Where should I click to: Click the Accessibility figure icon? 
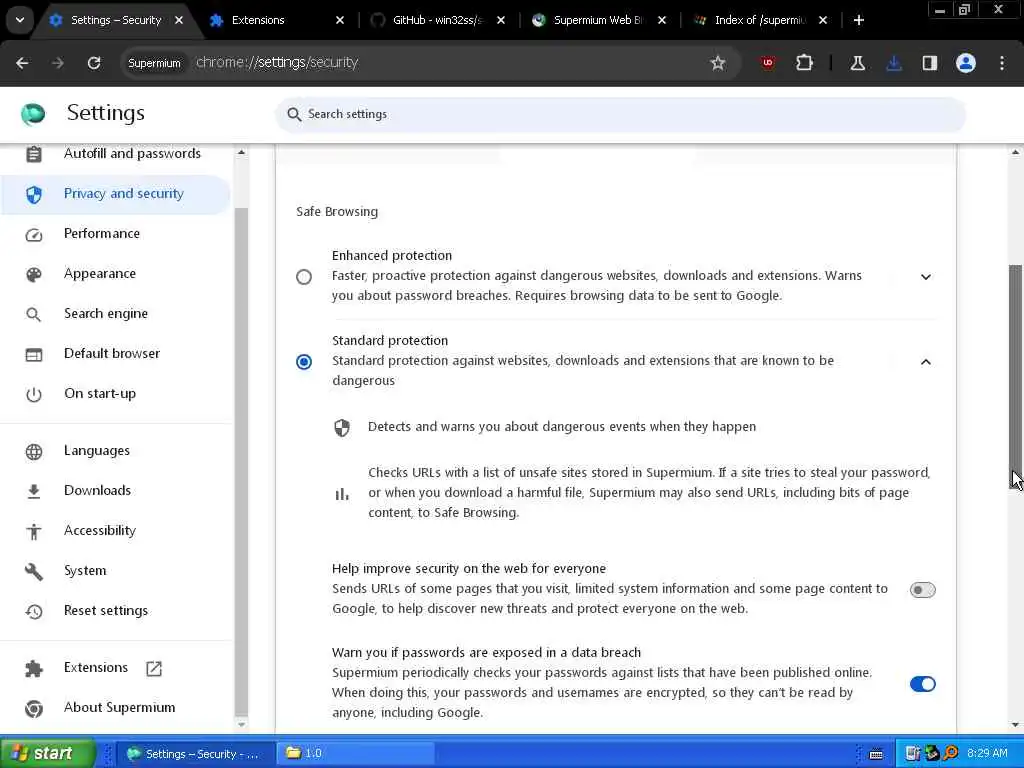point(33,531)
